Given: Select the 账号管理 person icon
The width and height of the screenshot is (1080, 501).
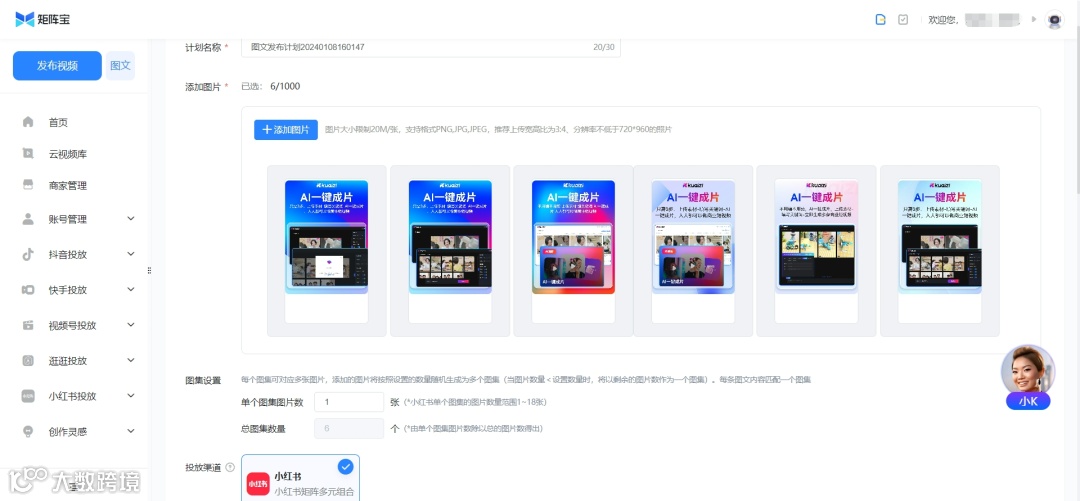Looking at the screenshot, I should (28, 219).
